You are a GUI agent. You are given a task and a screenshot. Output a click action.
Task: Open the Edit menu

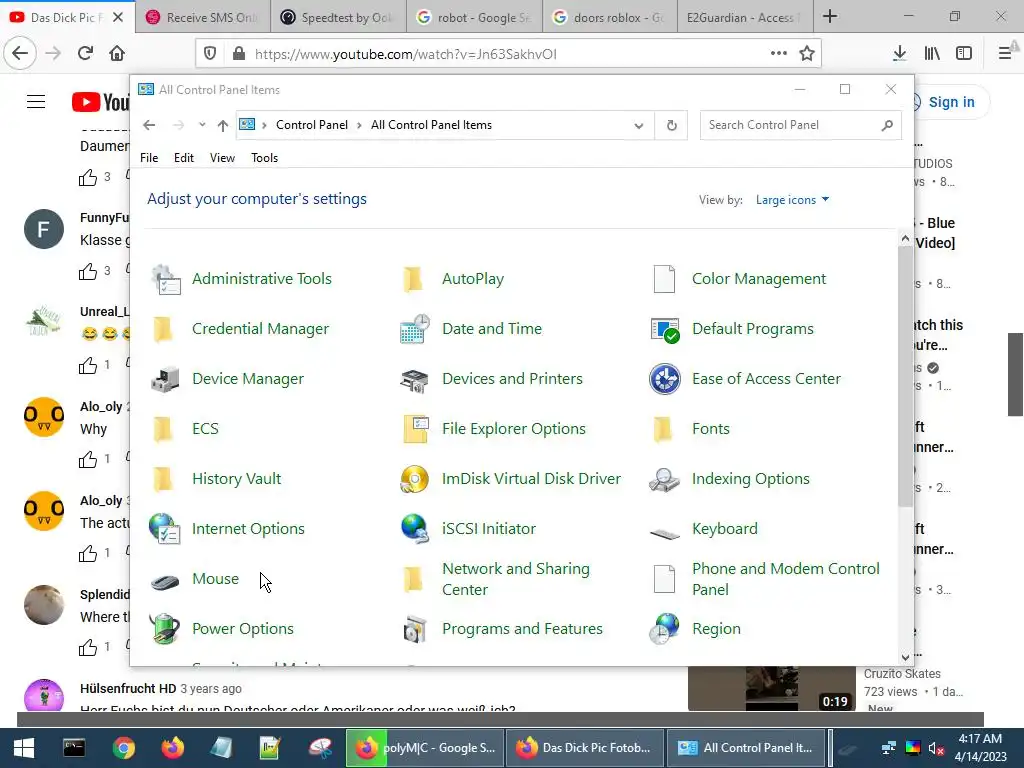tap(184, 158)
